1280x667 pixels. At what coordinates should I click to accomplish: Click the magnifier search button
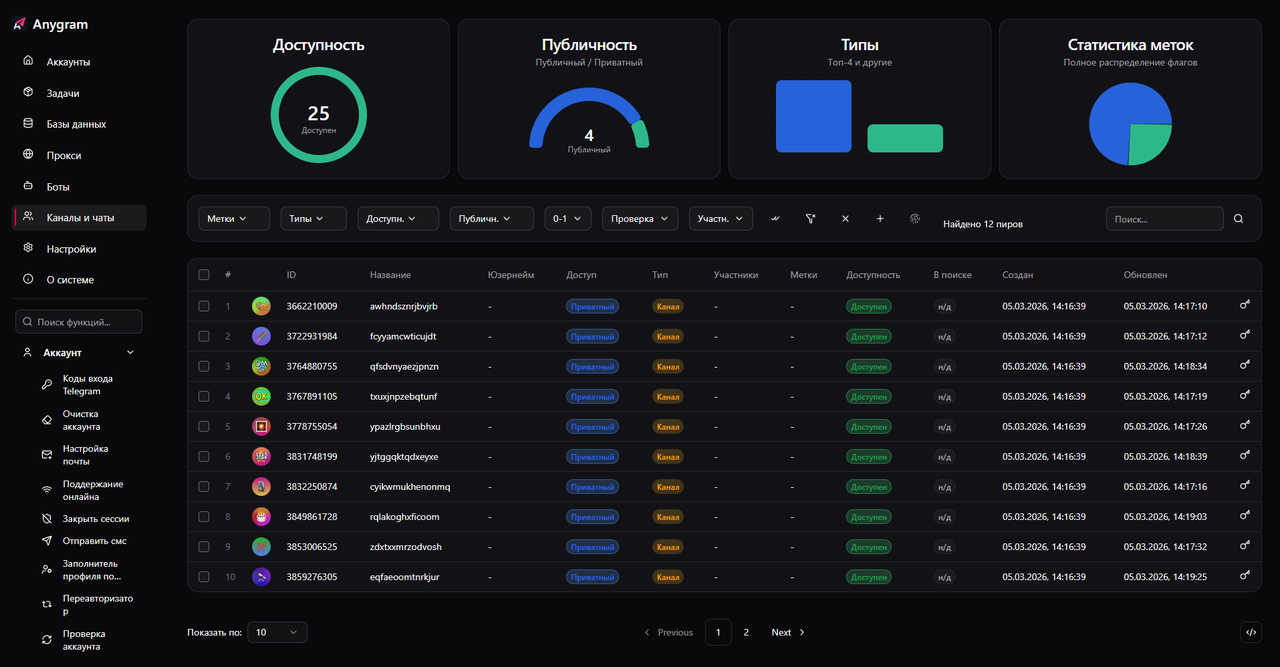[1239, 219]
